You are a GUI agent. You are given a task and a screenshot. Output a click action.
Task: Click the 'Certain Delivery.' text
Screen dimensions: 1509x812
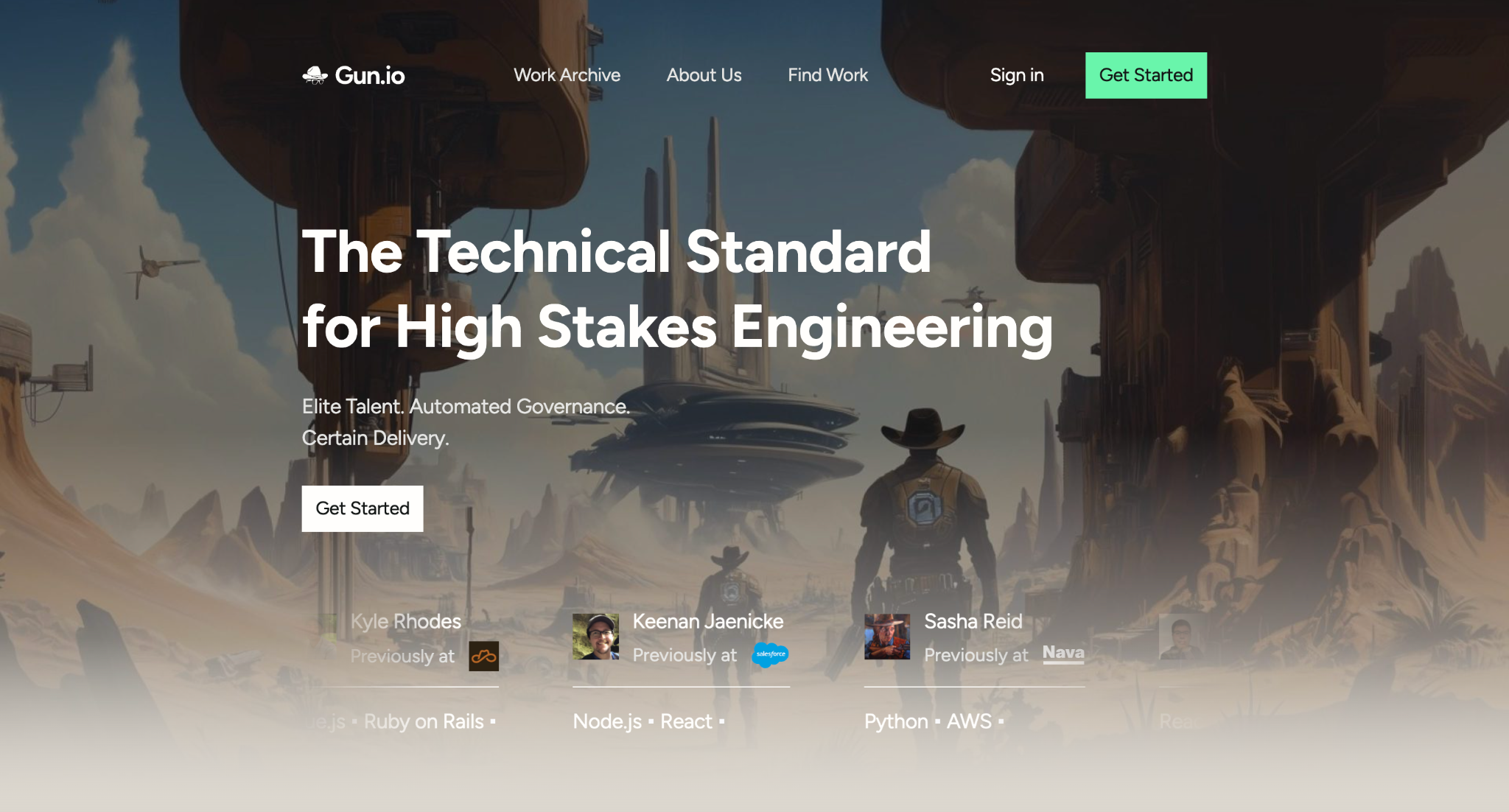tap(375, 438)
